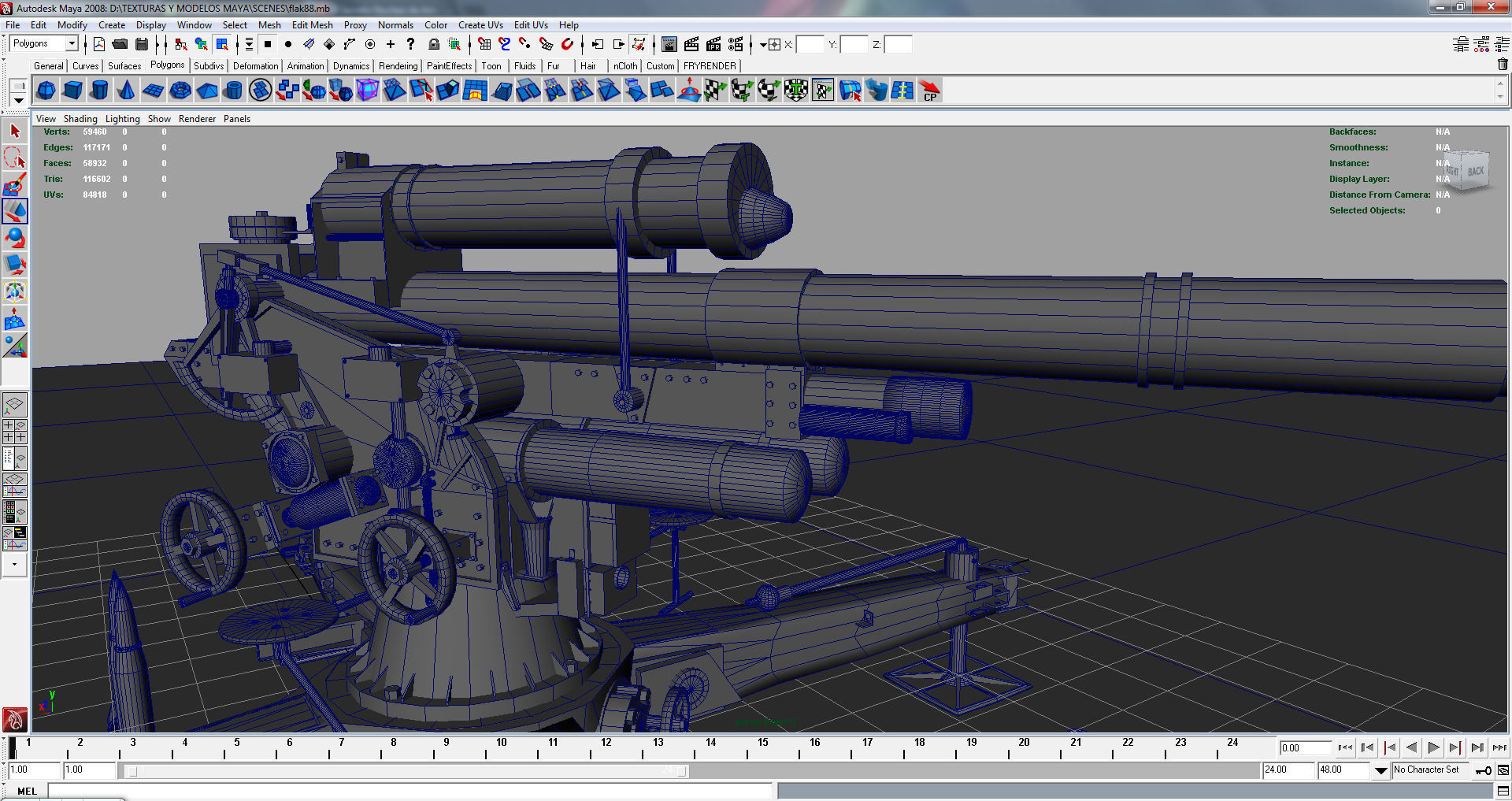Screen dimensions: 1512x801
Task: Create a polygon pipe from the shelf
Action: 233,91
